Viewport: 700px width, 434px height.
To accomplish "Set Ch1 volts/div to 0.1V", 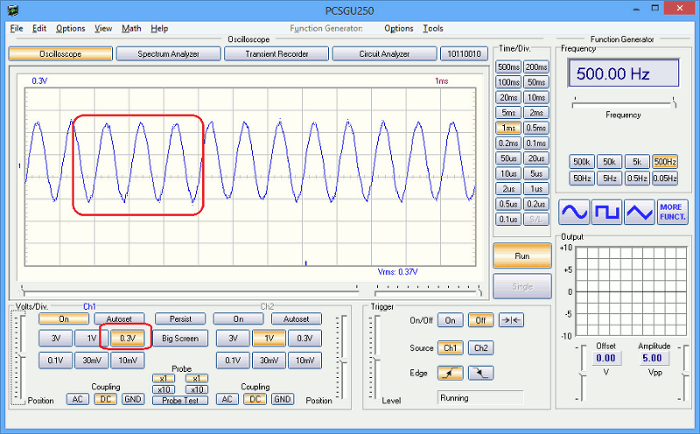I will (55, 360).
